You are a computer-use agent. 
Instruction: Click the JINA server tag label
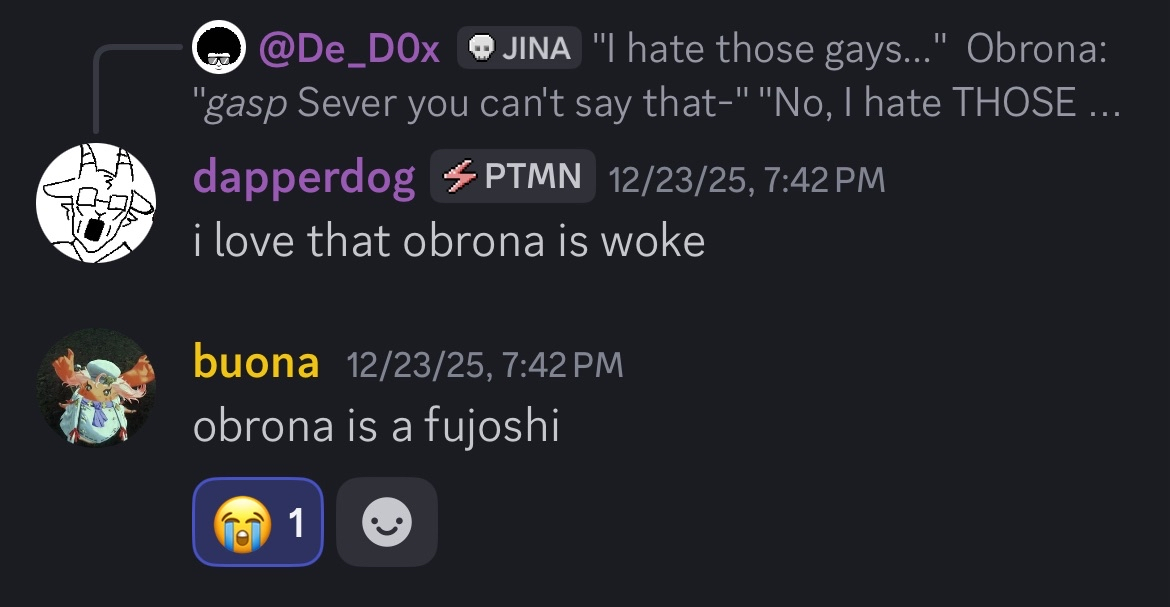pos(535,48)
